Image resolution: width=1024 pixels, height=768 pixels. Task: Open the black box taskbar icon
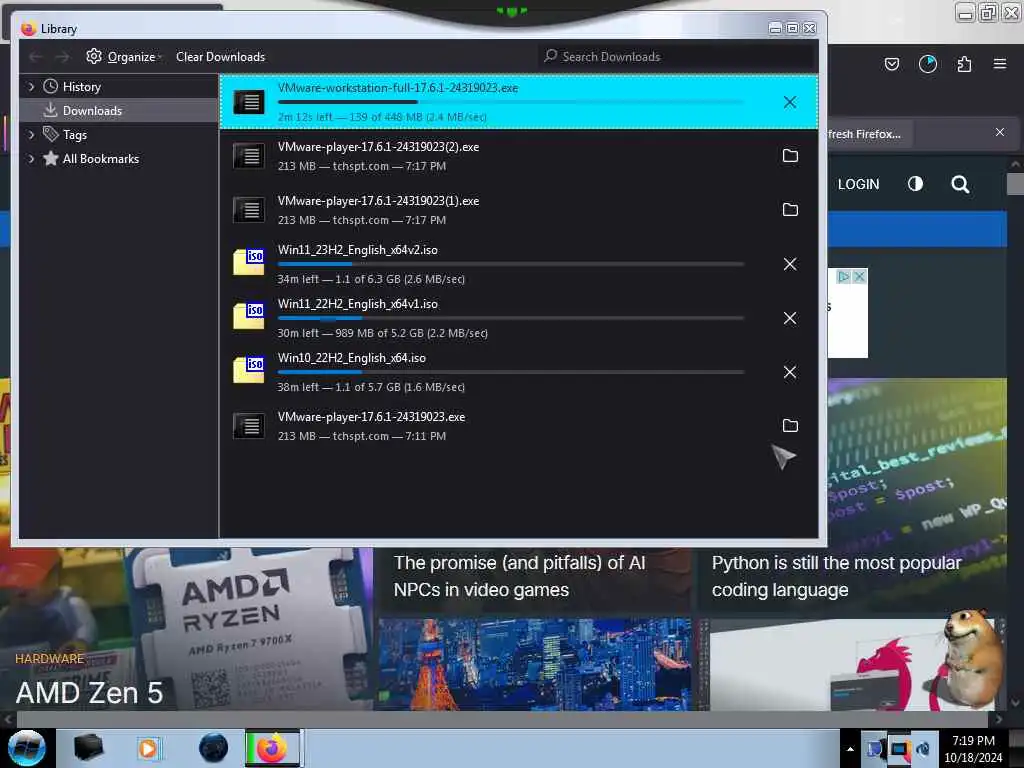[x=88, y=748]
